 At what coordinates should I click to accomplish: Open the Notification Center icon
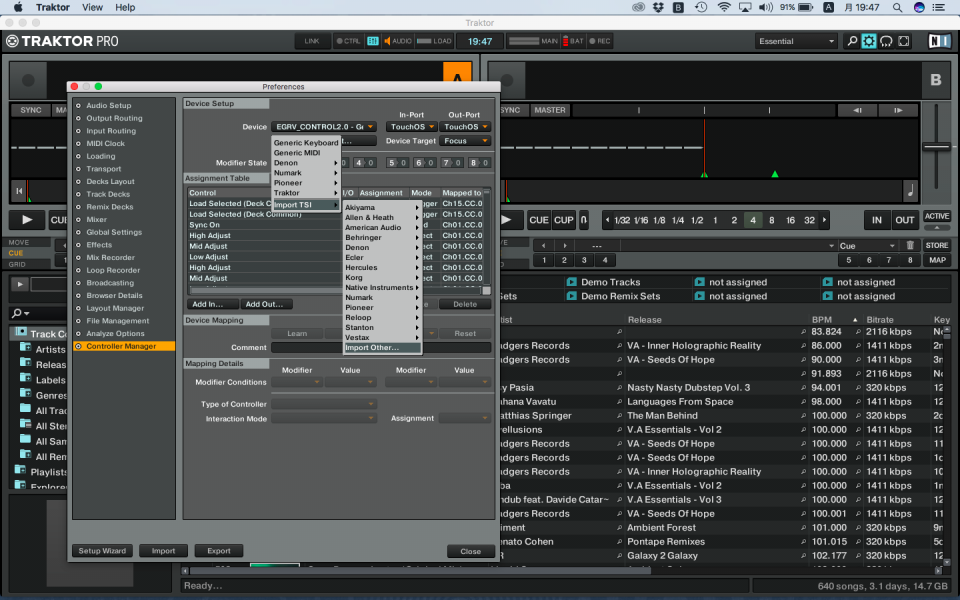coord(938,7)
